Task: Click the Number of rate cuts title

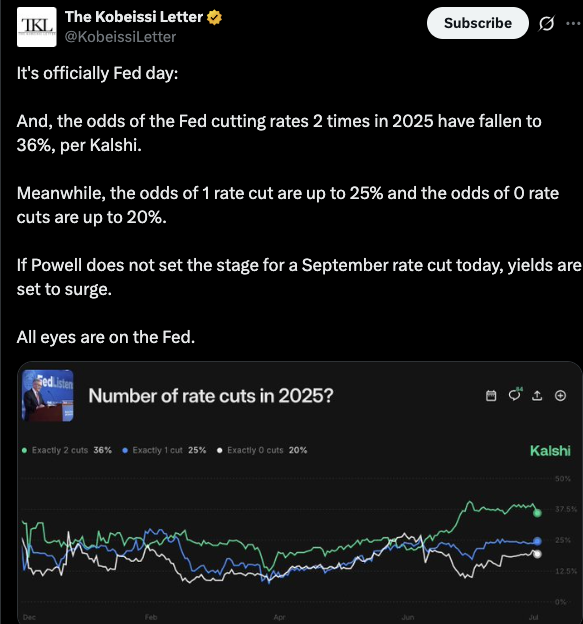Action: 211,396
